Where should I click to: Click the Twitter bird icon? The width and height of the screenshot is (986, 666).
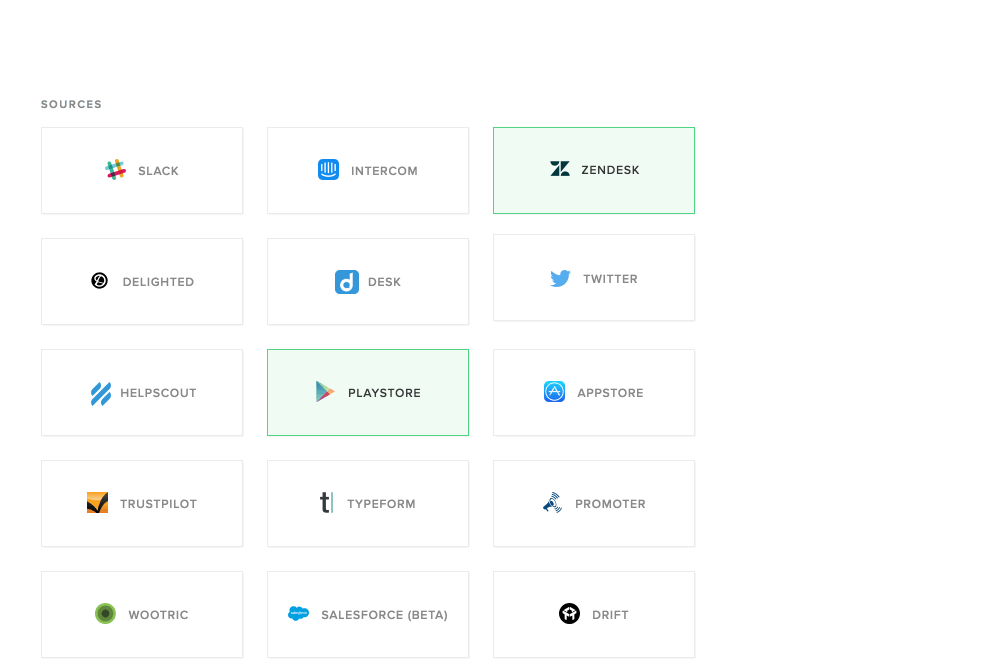click(560, 278)
